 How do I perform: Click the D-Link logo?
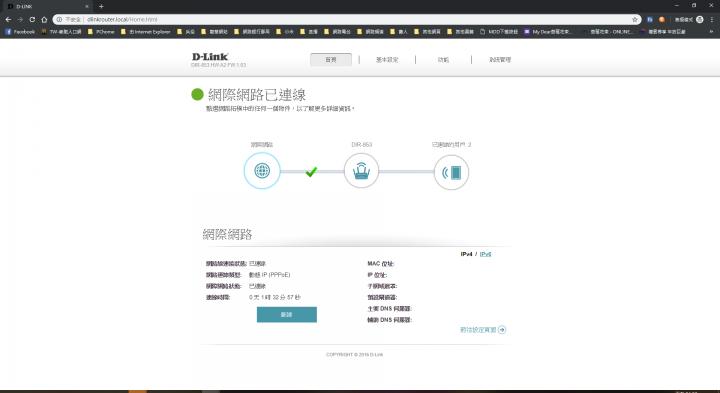[210, 56]
